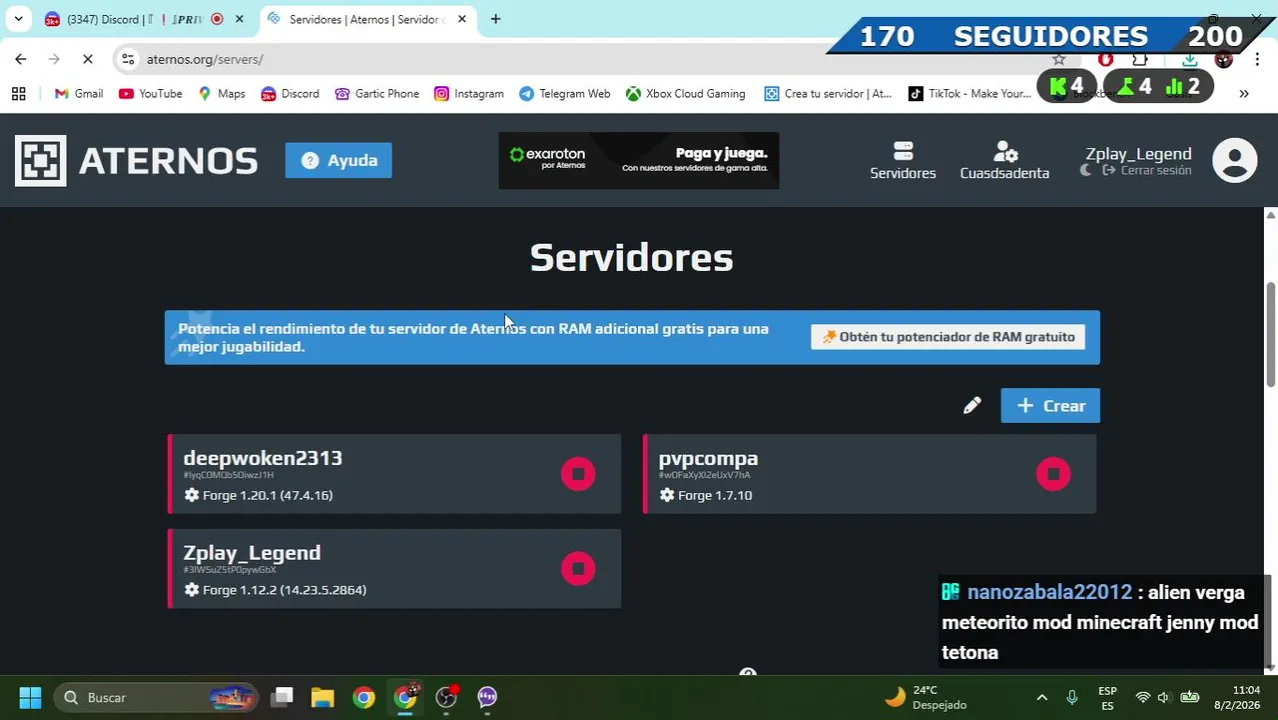Viewport: 1278px width, 720px height.
Task: Open the Chrome apps grid shortcut
Action: coord(18,93)
